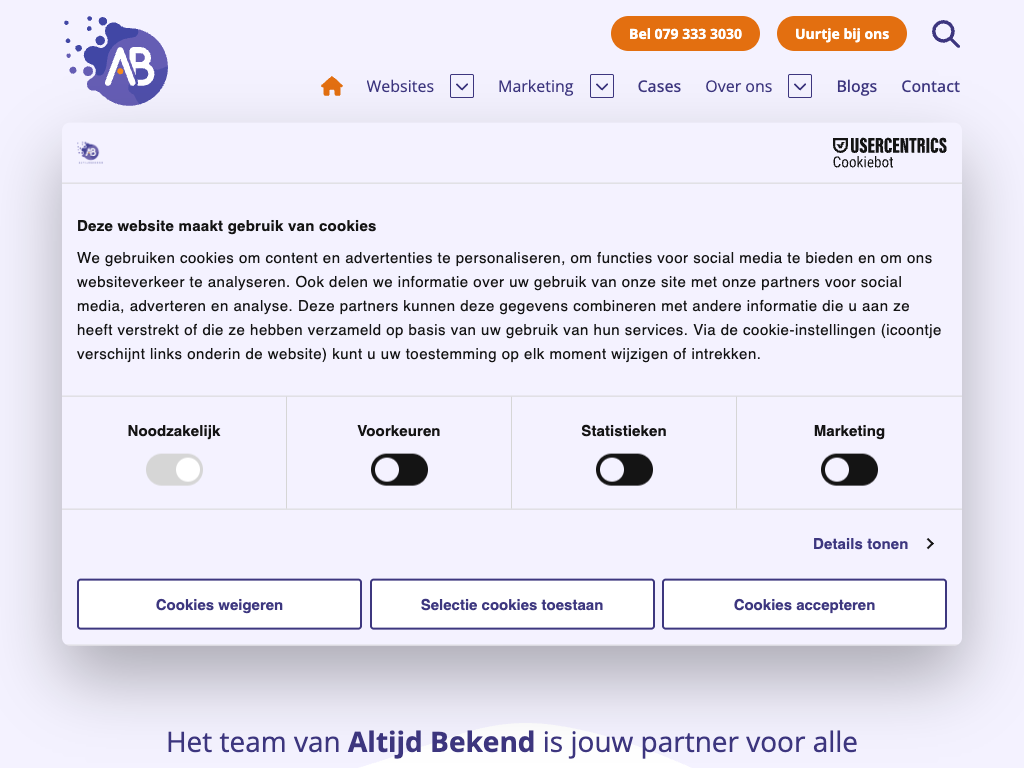Open the Cases menu item
1024x768 pixels.
(659, 87)
